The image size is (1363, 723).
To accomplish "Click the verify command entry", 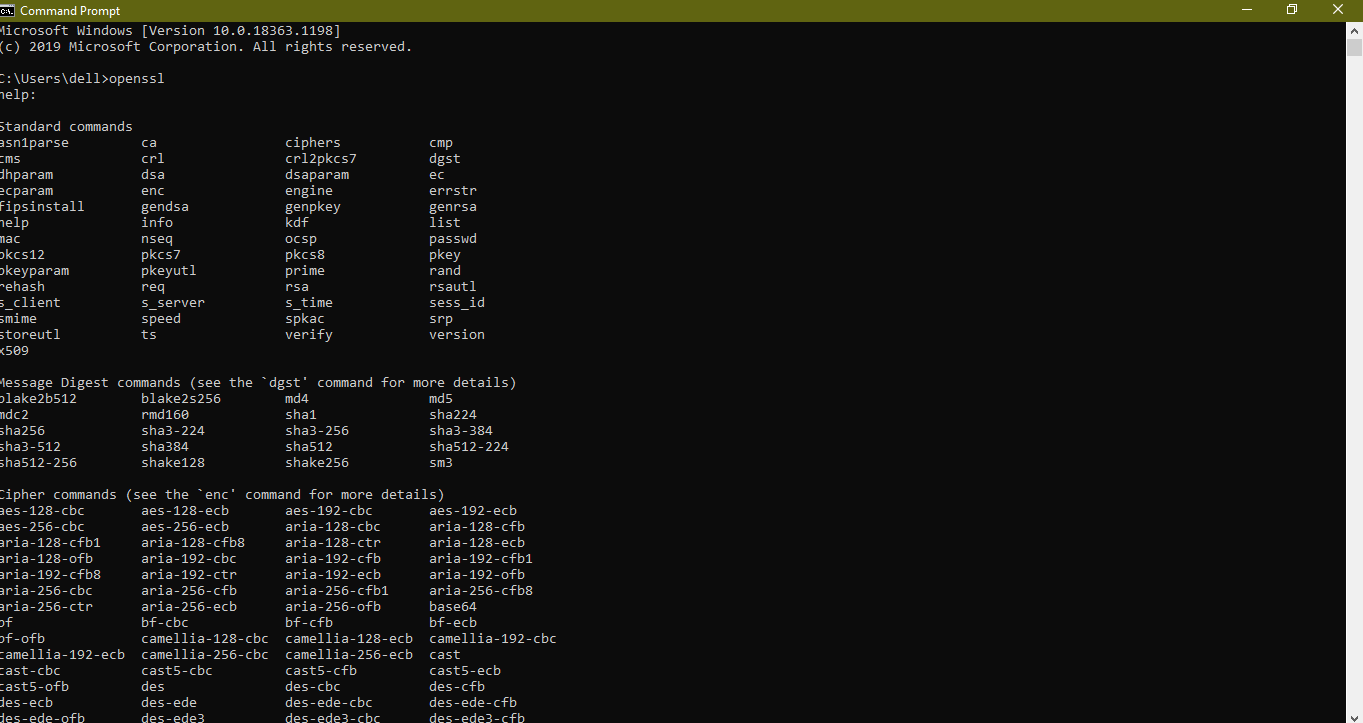I will [309, 335].
